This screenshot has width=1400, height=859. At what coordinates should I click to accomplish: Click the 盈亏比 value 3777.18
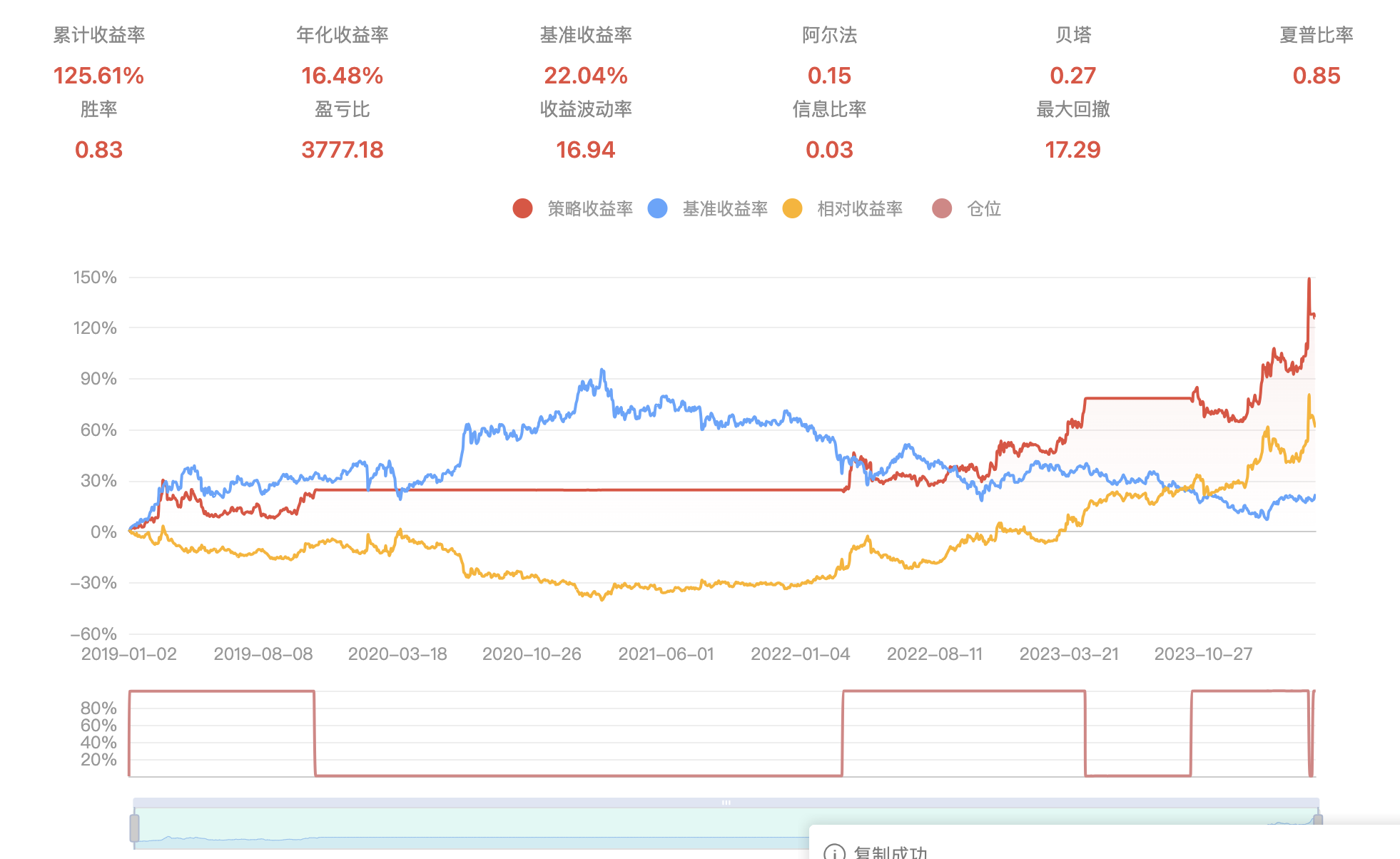point(342,150)
